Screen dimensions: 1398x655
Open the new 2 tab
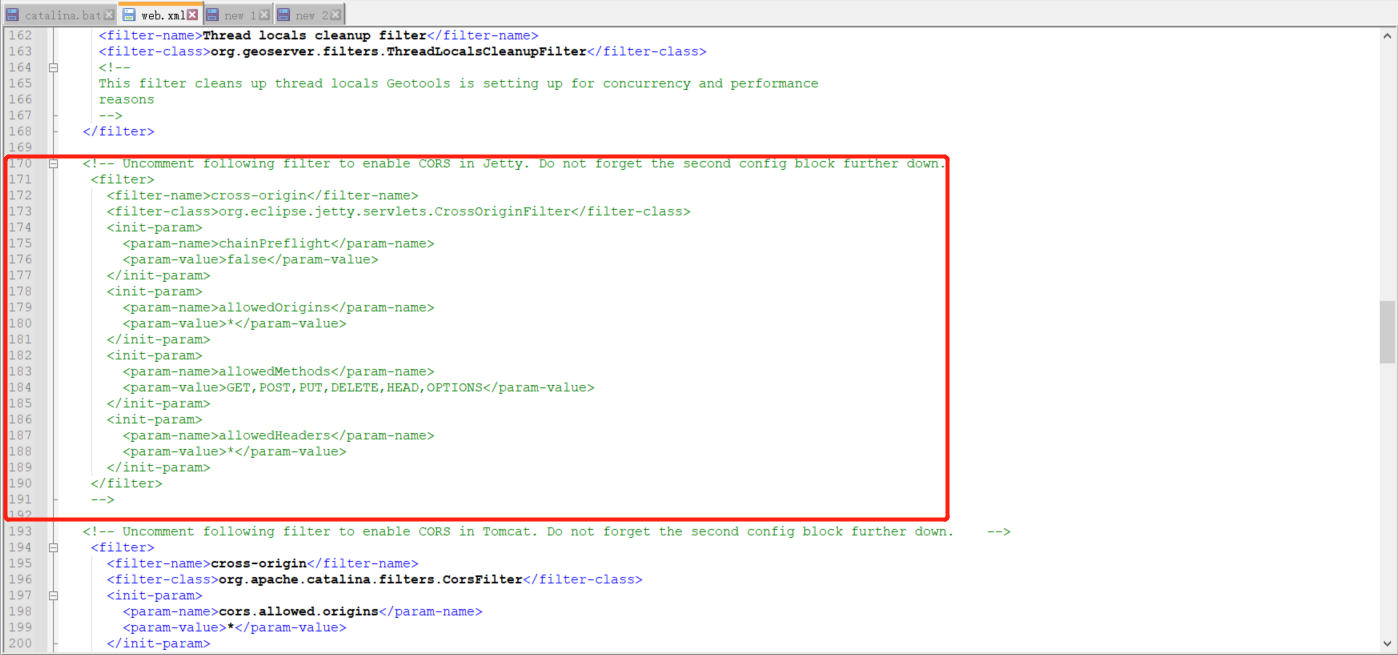pos(309,15)
